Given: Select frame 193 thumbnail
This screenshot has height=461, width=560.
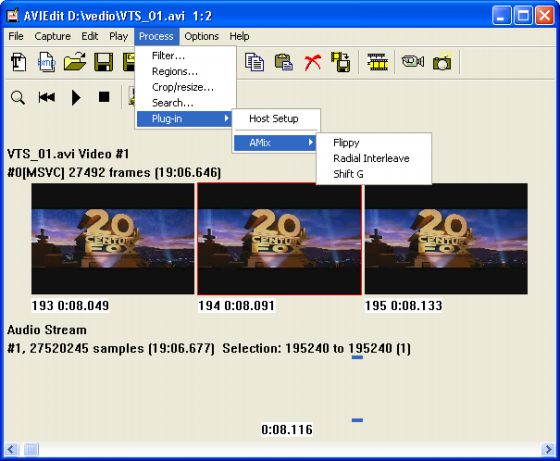Looking at the screenshot, I should point(112,239).
